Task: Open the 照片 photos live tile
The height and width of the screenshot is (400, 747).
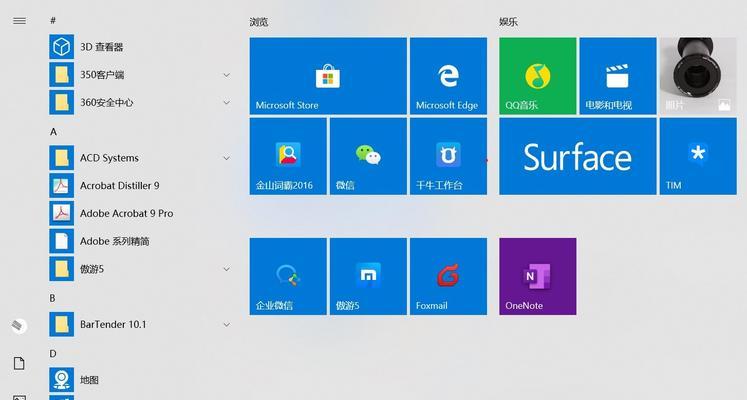Action: (698, 76)
